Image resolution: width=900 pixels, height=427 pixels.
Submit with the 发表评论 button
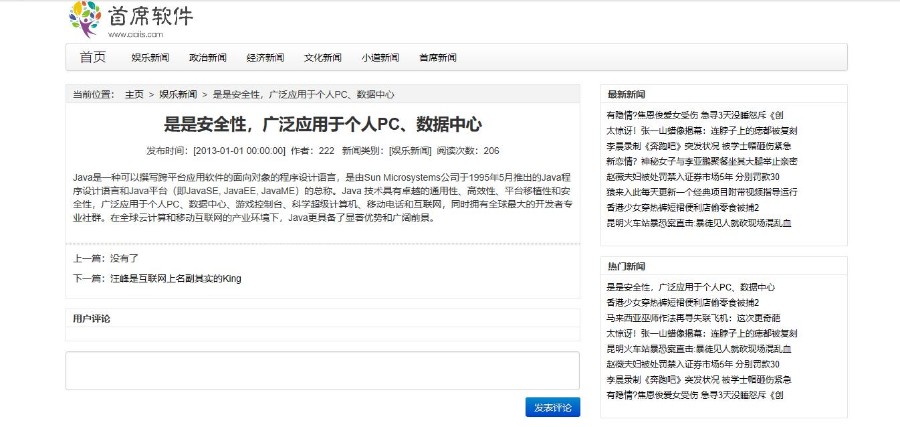553,407
